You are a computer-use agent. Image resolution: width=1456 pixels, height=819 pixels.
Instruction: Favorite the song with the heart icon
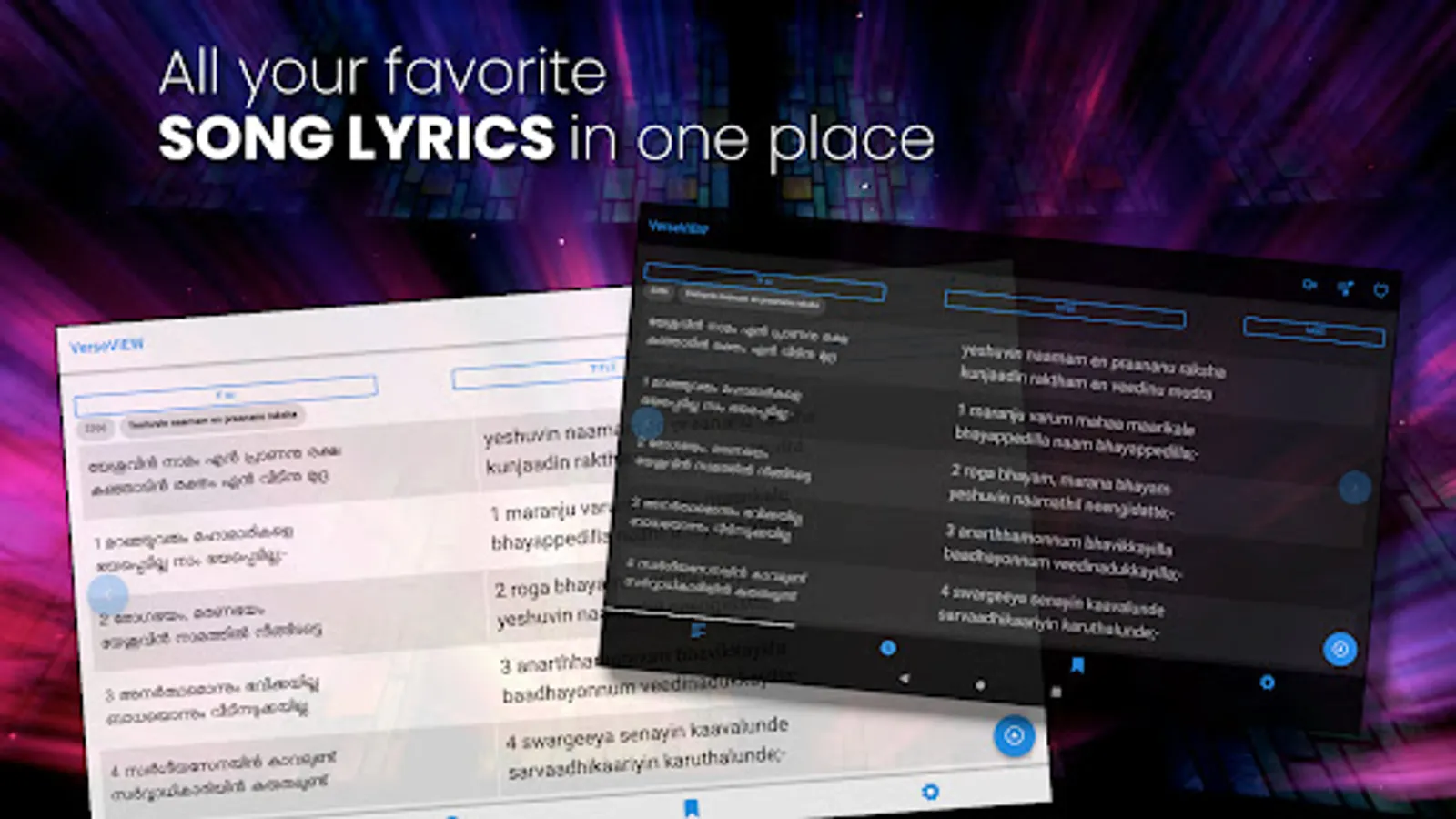[x=1381, y=290]
